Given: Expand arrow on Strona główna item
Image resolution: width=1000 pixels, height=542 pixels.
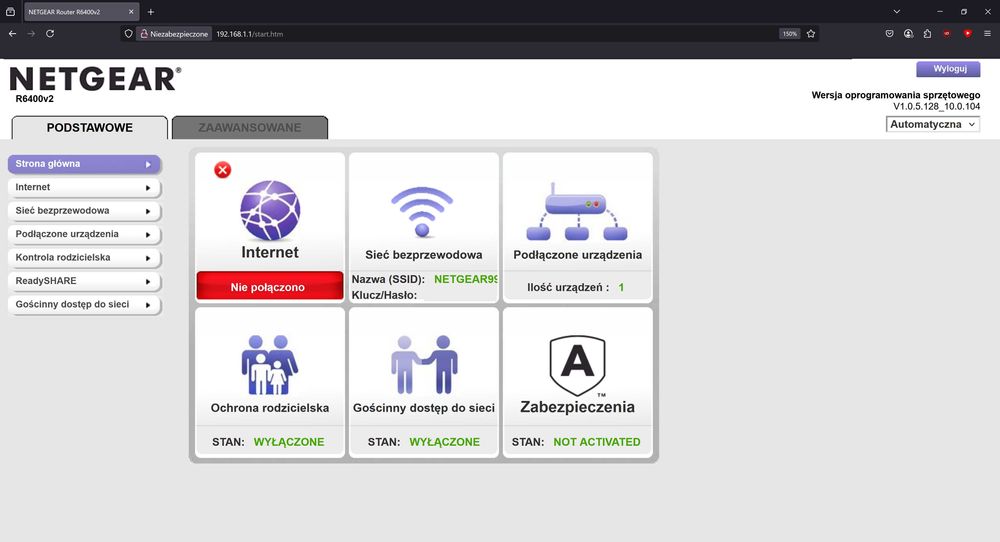Looking at the screenshot, I should pos(148,165).
